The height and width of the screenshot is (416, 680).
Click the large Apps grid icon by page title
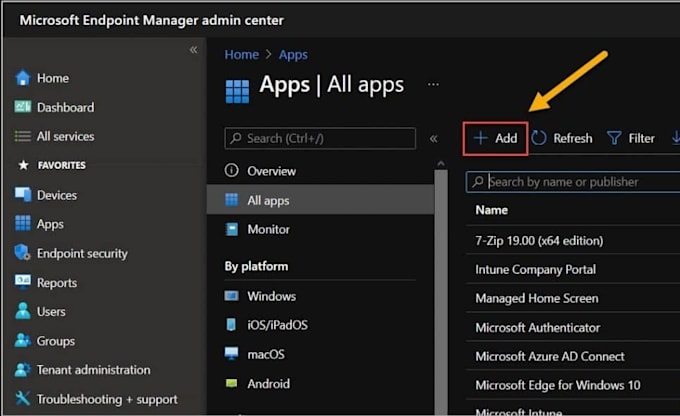coord(237,91)
